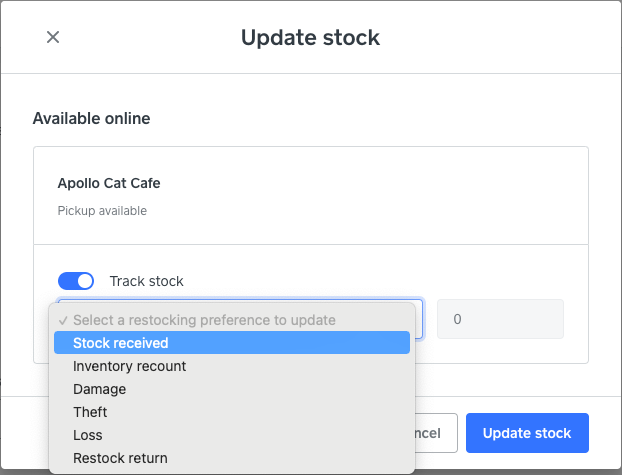
Task: Disable the Track stock toggle
Action: click(x=76, y=281)
